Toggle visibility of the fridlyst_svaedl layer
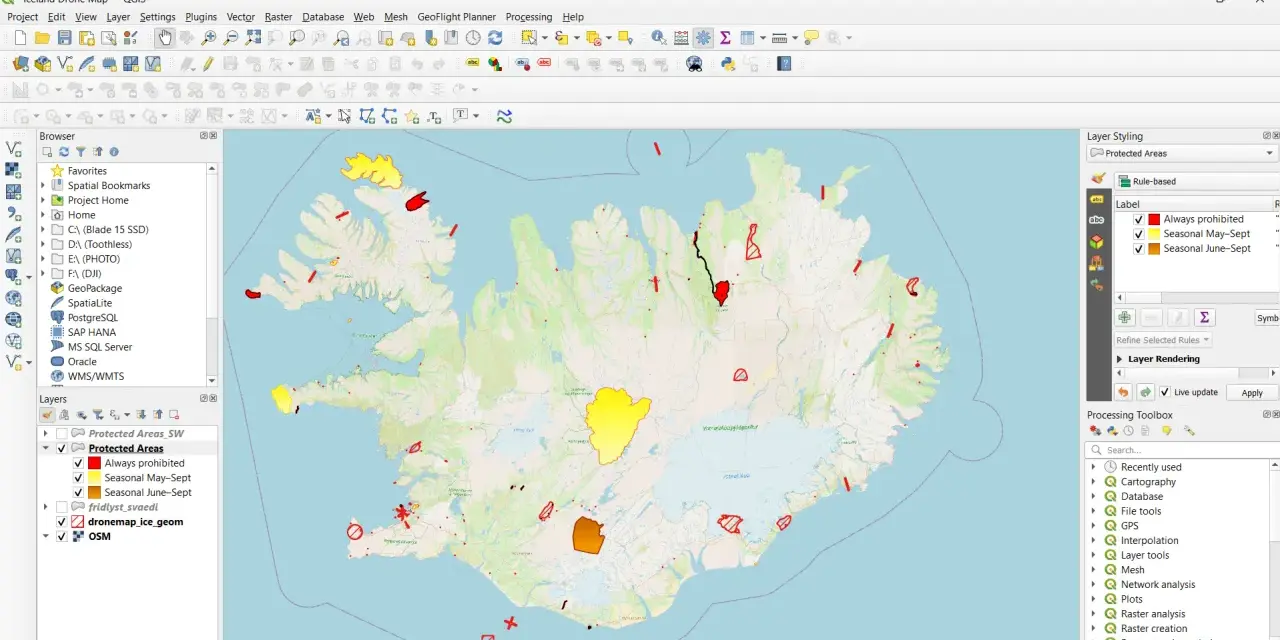The height and width of the screenshot is (640, 1280). (62, 507)
